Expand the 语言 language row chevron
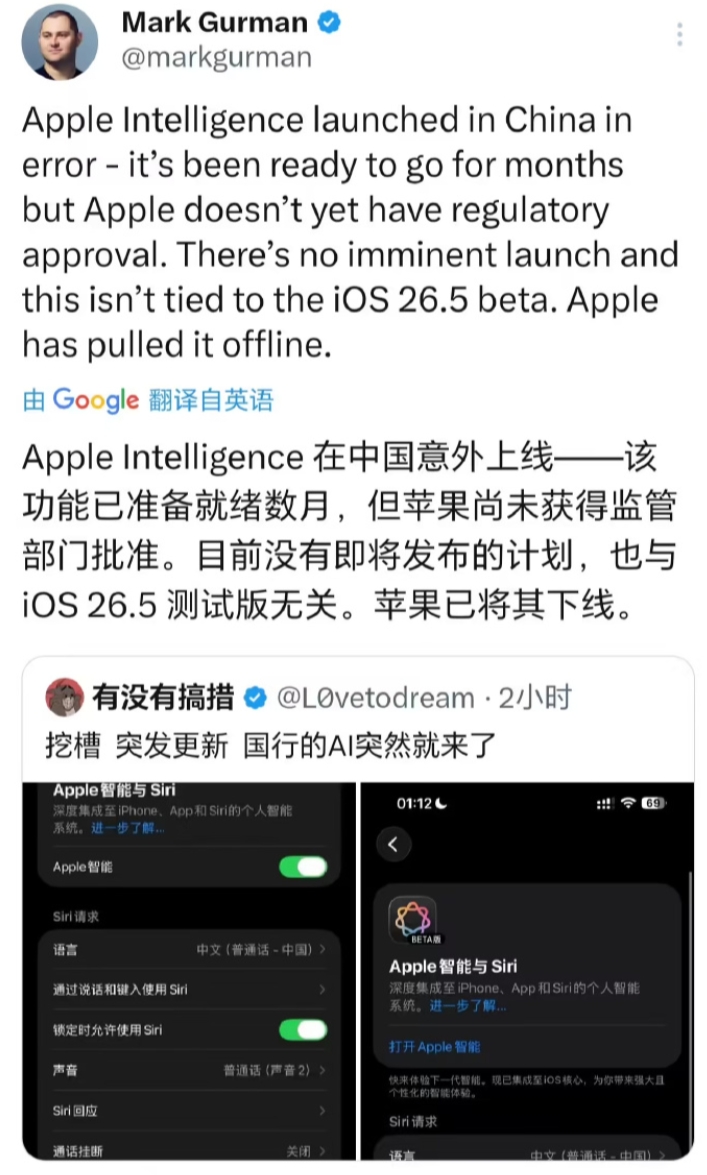 pos(322,949)
